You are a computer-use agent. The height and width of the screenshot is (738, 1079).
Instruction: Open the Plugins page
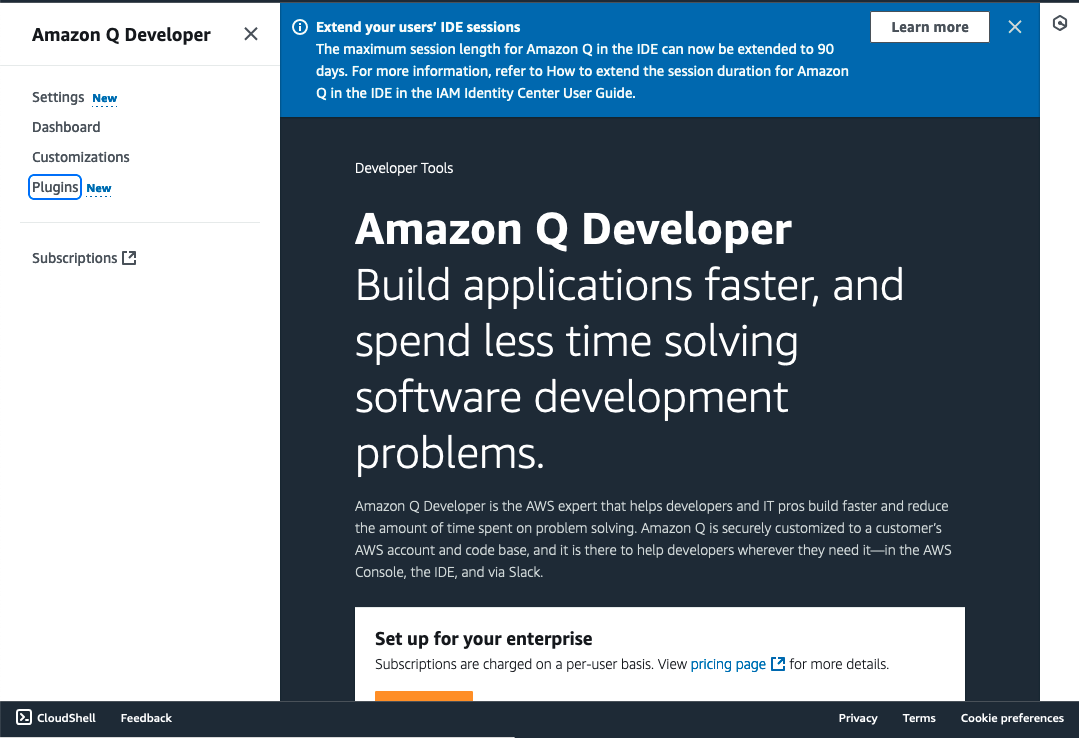click(54, 187)
